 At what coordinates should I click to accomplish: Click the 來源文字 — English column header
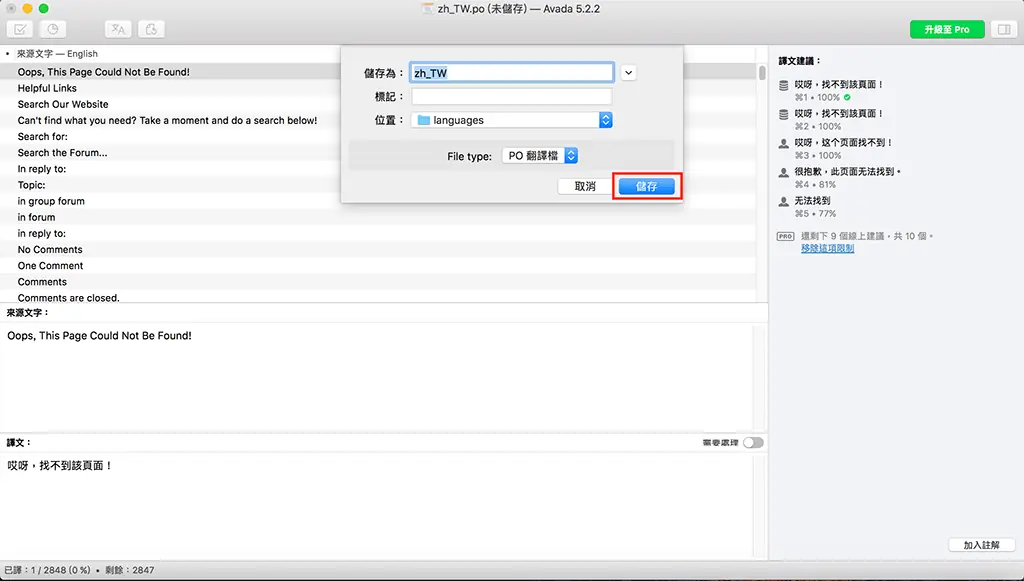tap(57, 54)
